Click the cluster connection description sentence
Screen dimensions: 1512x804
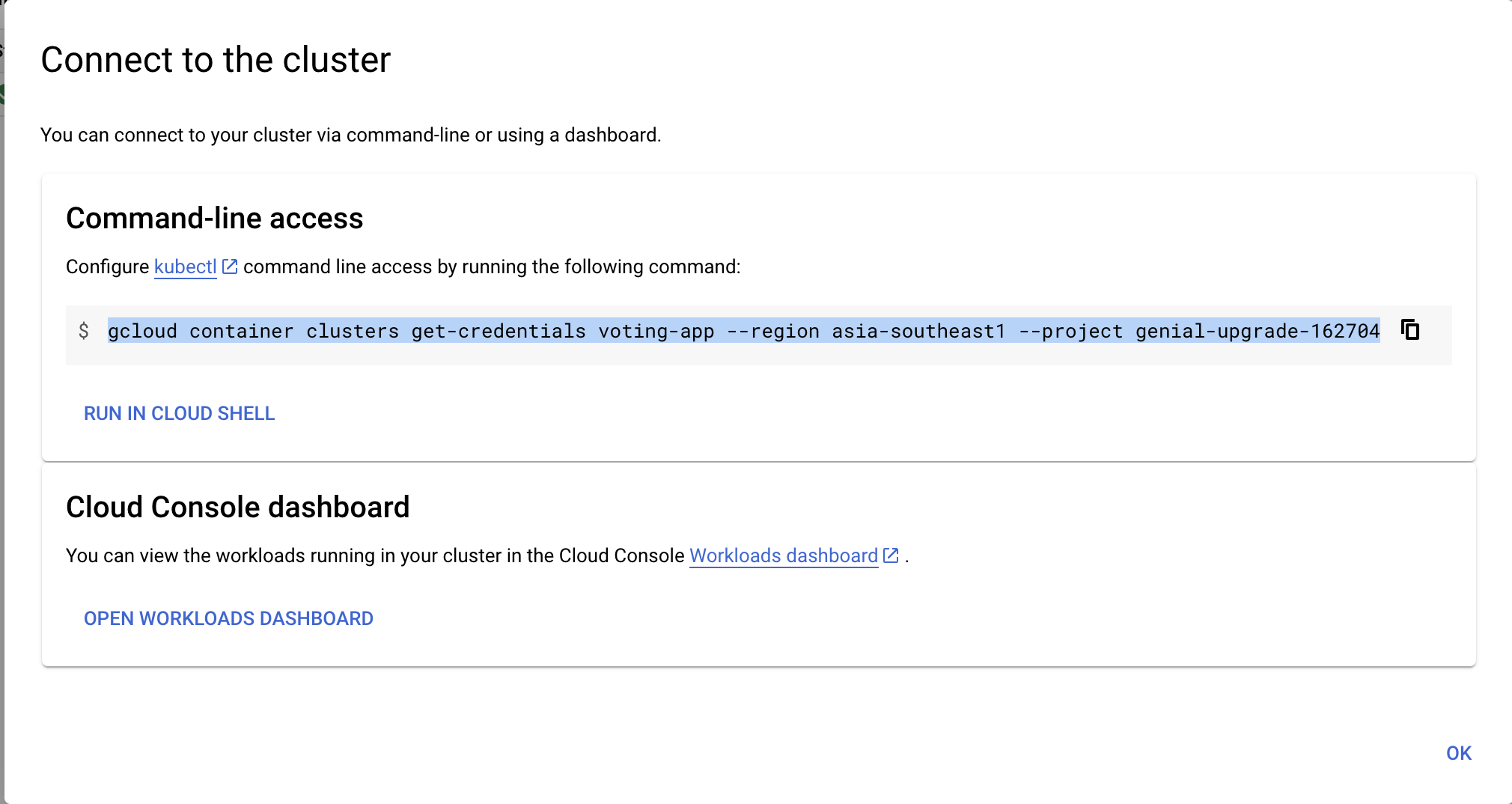351,135
